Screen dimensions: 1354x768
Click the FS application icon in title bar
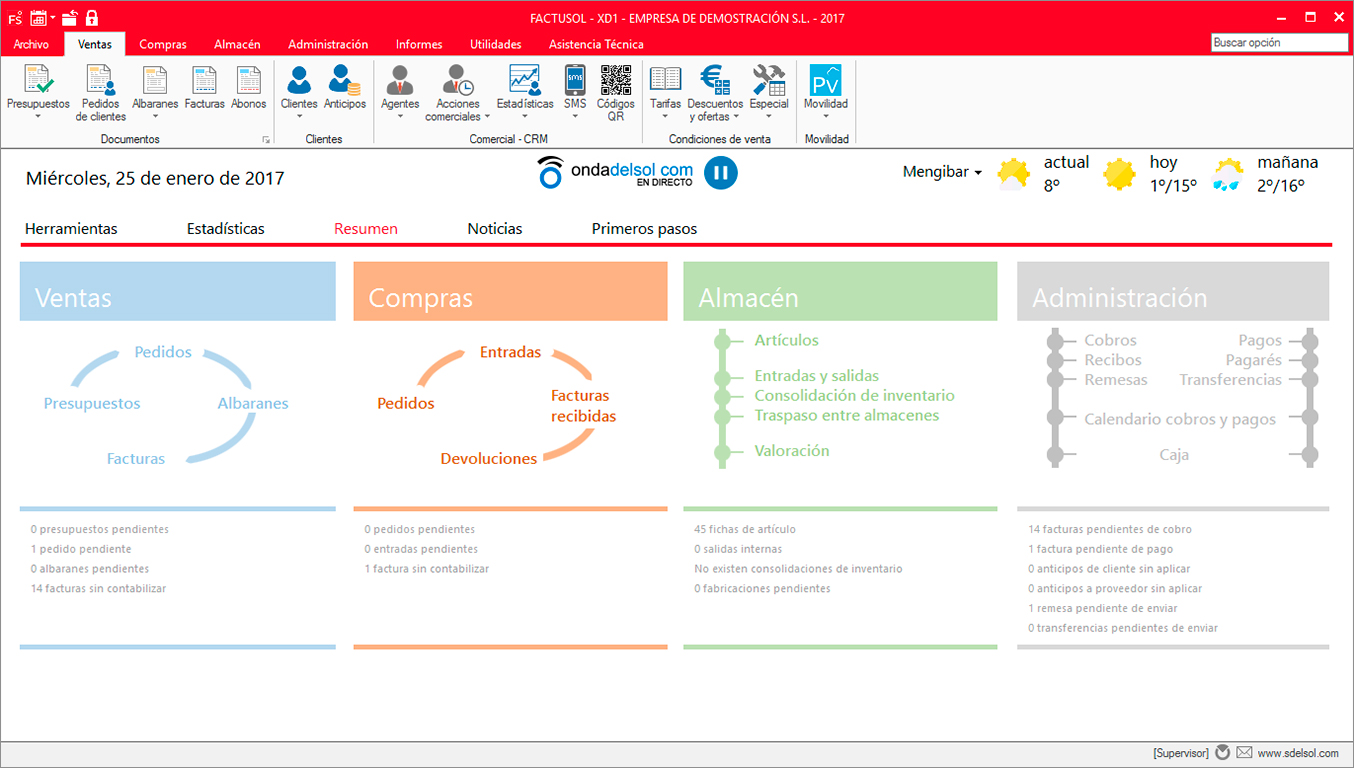coord(15,18)
